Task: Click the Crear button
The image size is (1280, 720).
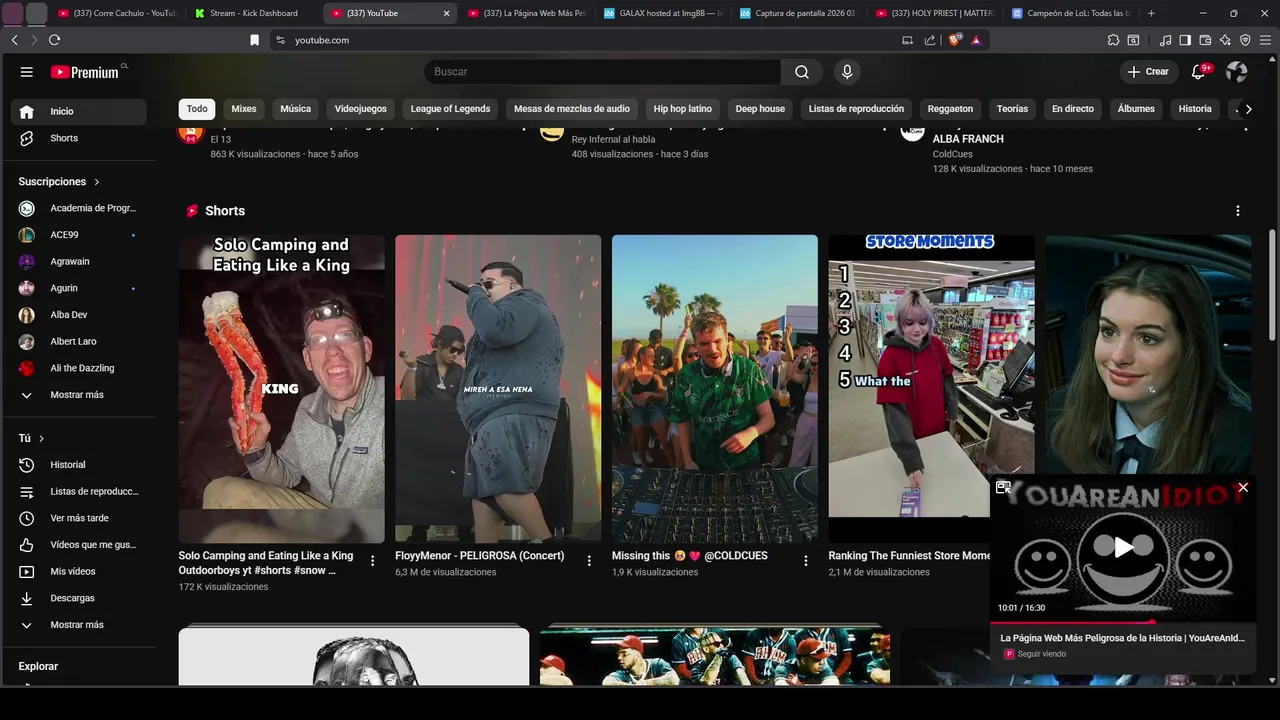Action: pyautogui.click(x=1148, y=72)
